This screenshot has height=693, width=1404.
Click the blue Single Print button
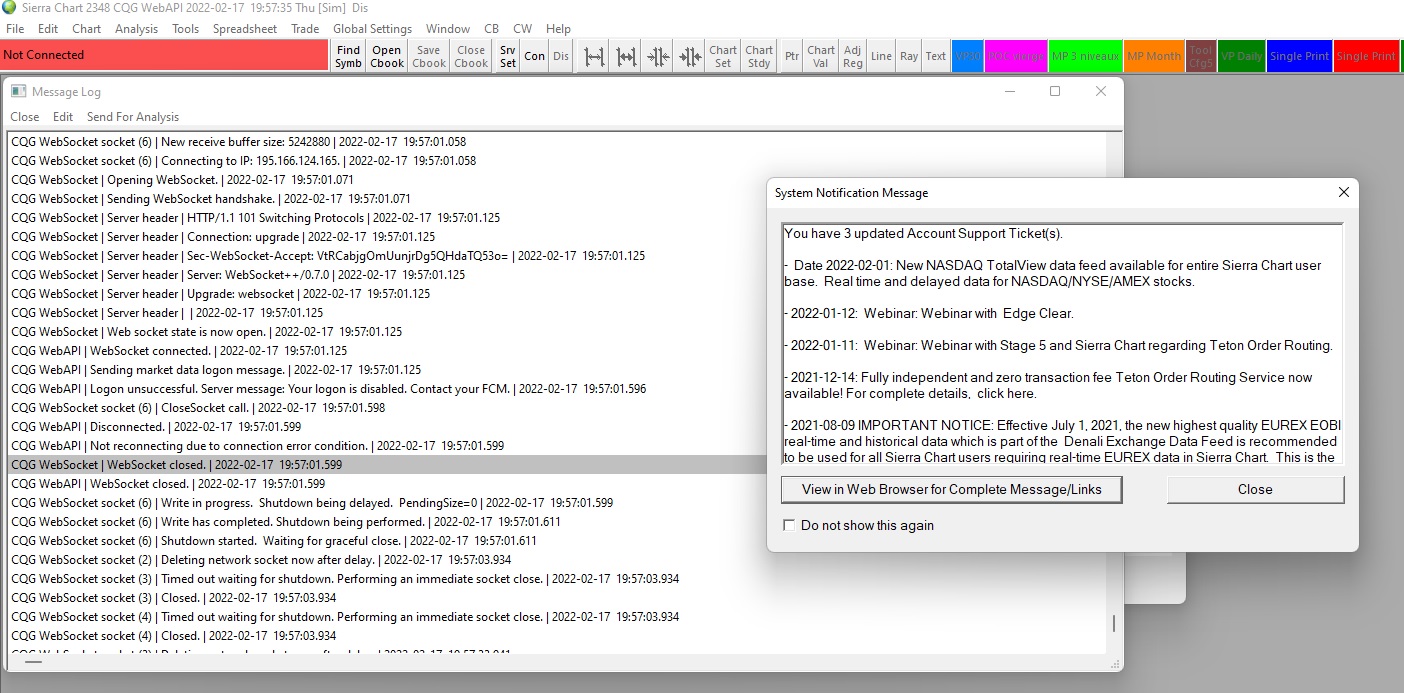[x=1299, y=56]
